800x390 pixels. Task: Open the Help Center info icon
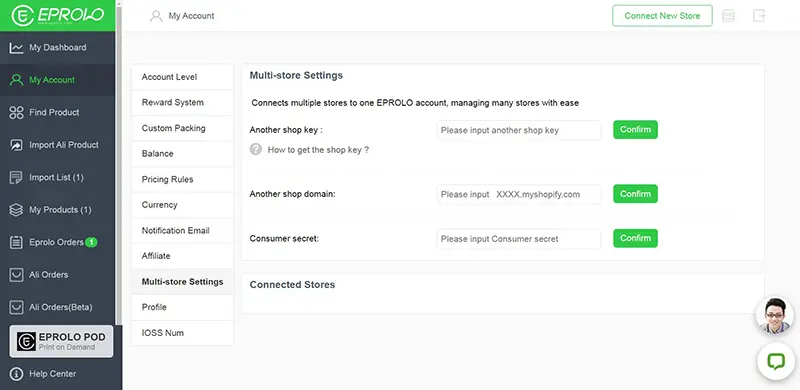click(x=16, y=374)
